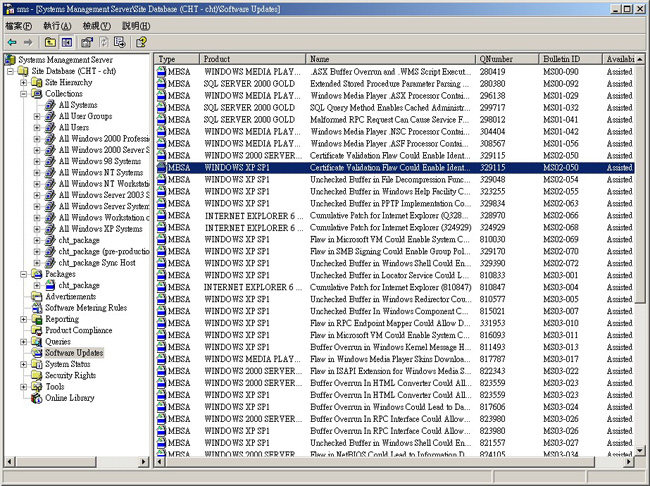Click the Refresh toolbar icon
The image size is (650, 486).
[x=104, y=42]
